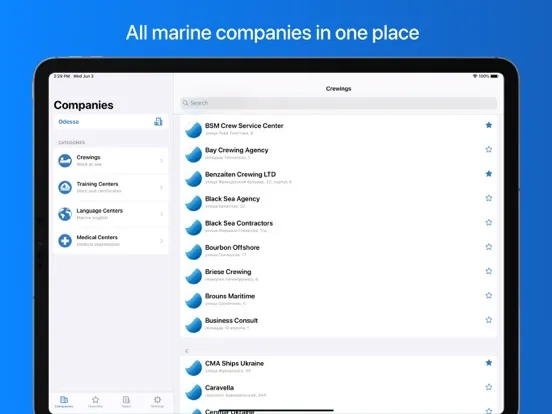
Task: Expand Medical Centers row chevron
Action: click(161, 241)
